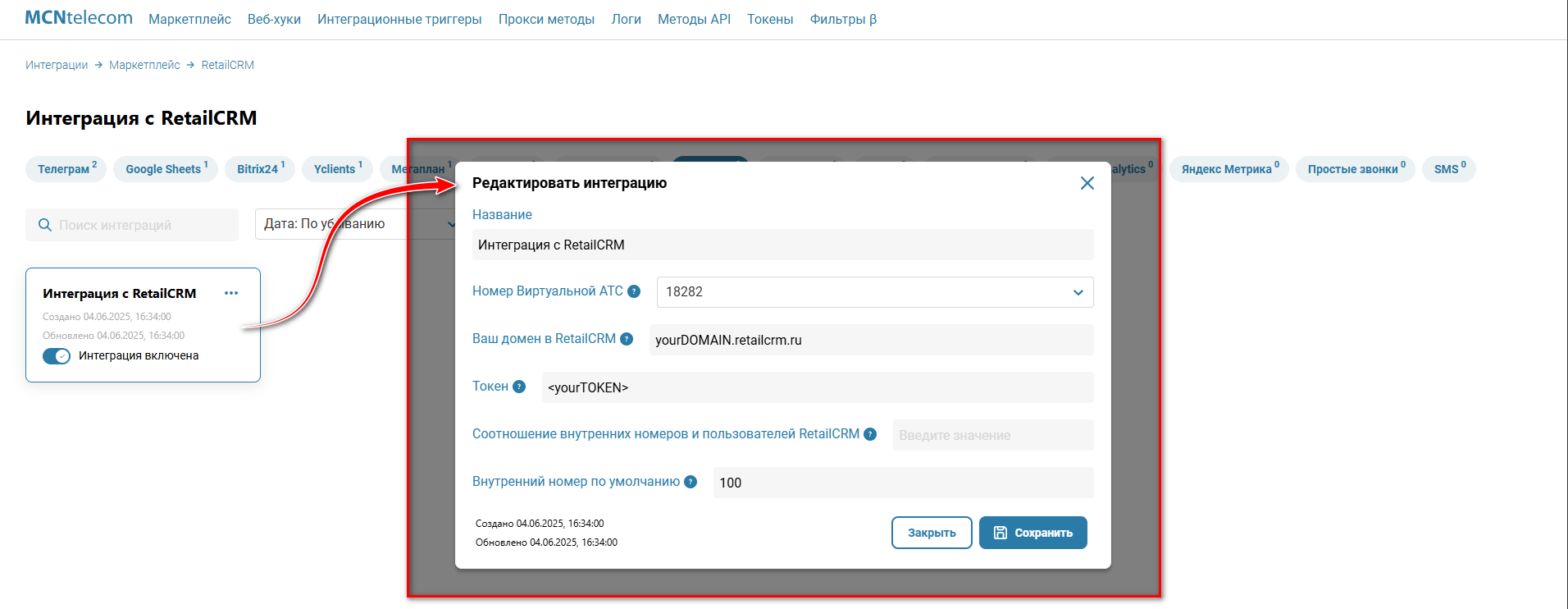
Task: Select the Bitrix24 integration tab
Action: 260,169
